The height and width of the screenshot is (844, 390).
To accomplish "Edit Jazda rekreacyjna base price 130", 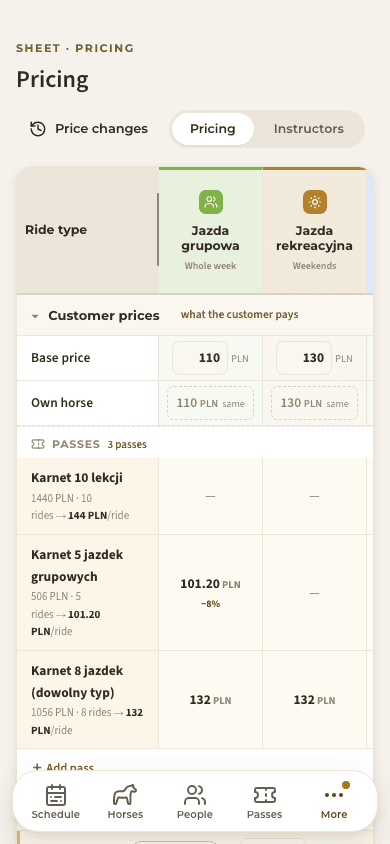I will pos(303,358).
